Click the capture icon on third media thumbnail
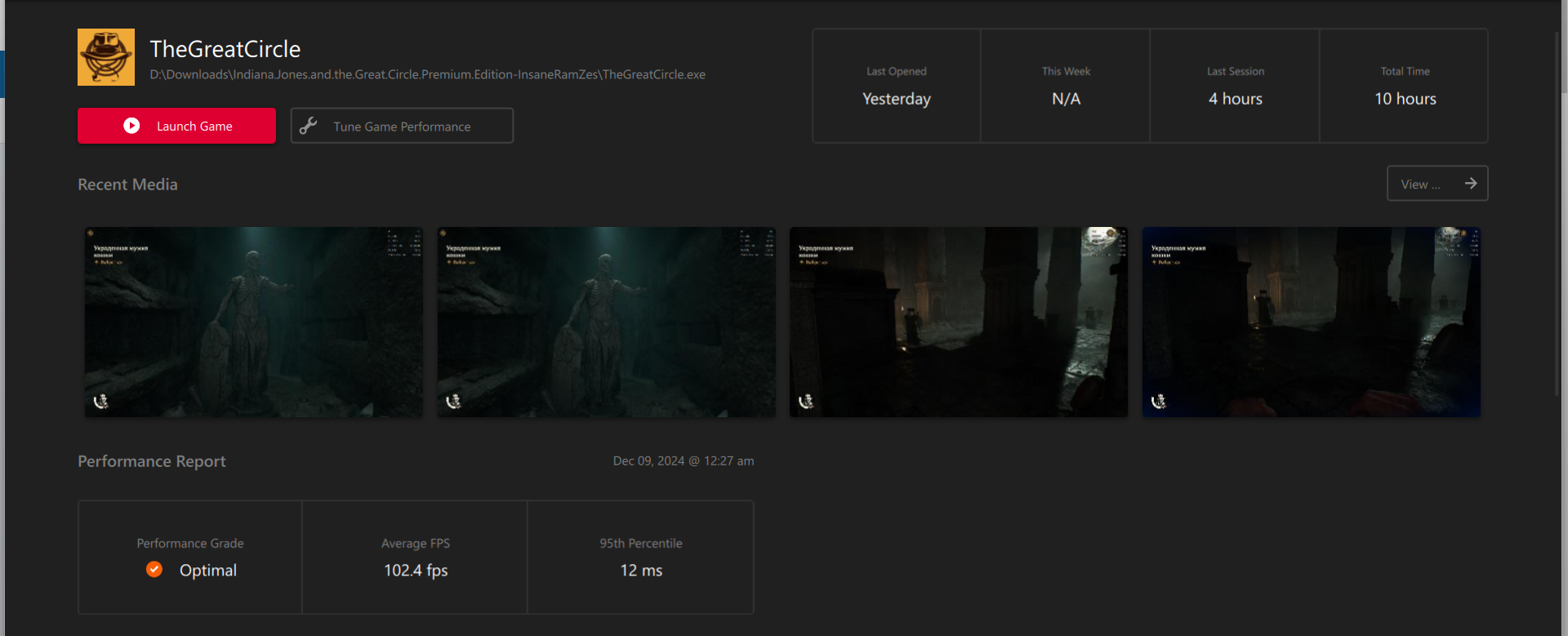 click(806, 401)
